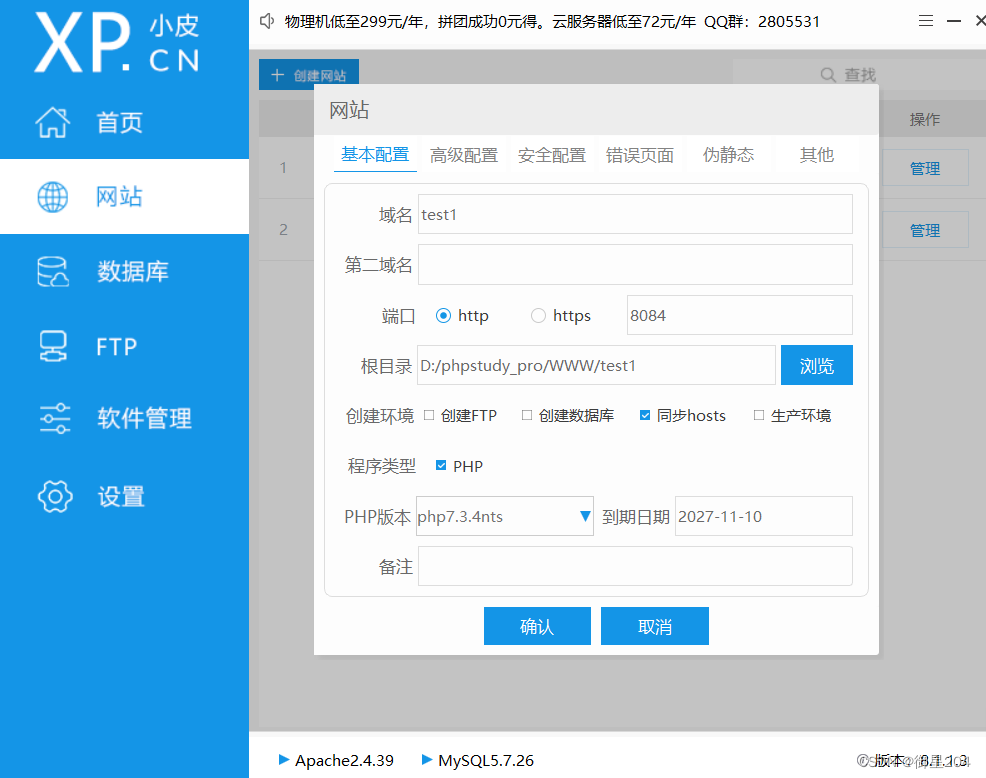Switch to the 伪静态 tab

[728, 155]
